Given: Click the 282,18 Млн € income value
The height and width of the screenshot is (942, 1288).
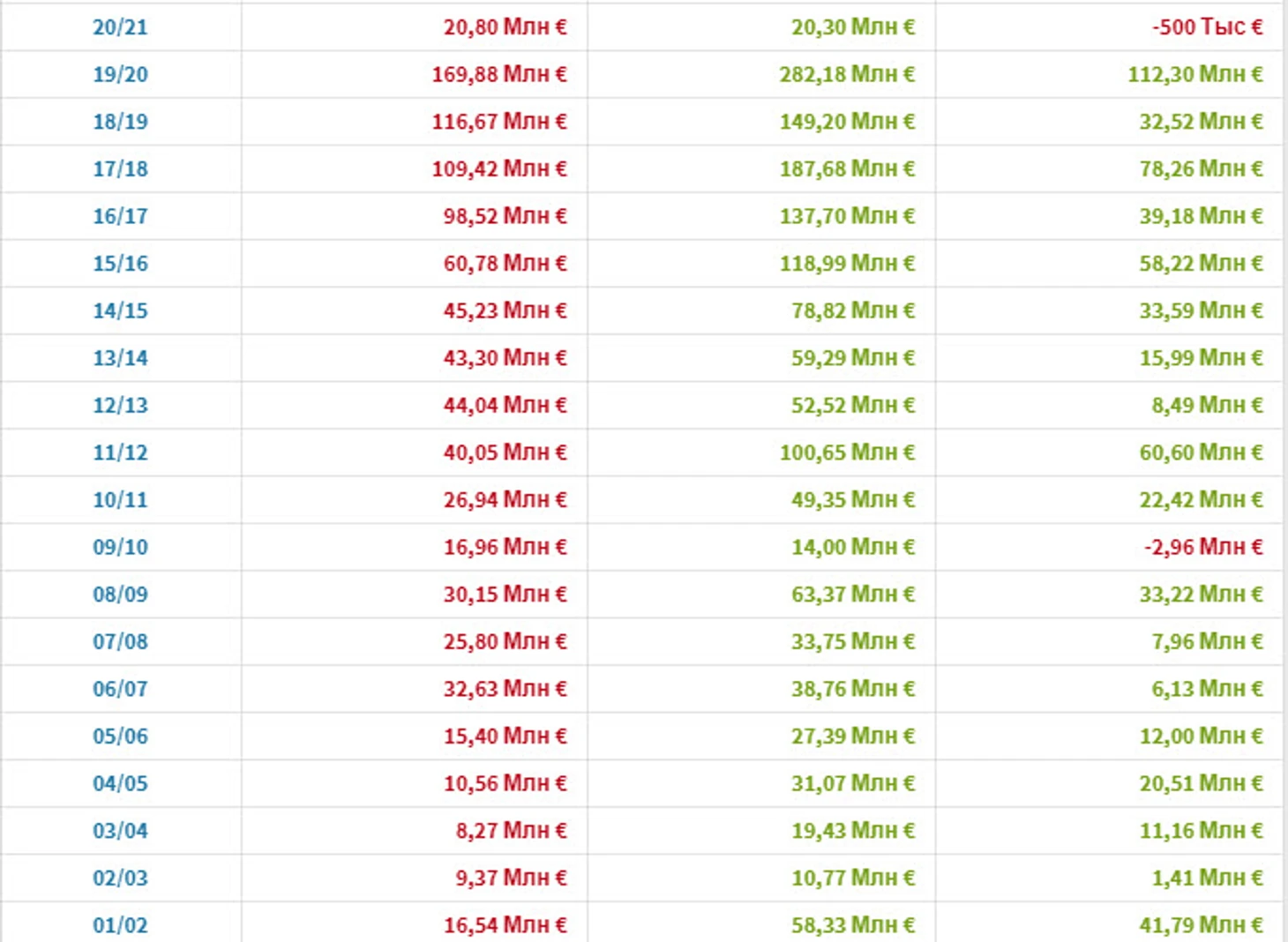Looking at the screenshot, I should [846, 75].
